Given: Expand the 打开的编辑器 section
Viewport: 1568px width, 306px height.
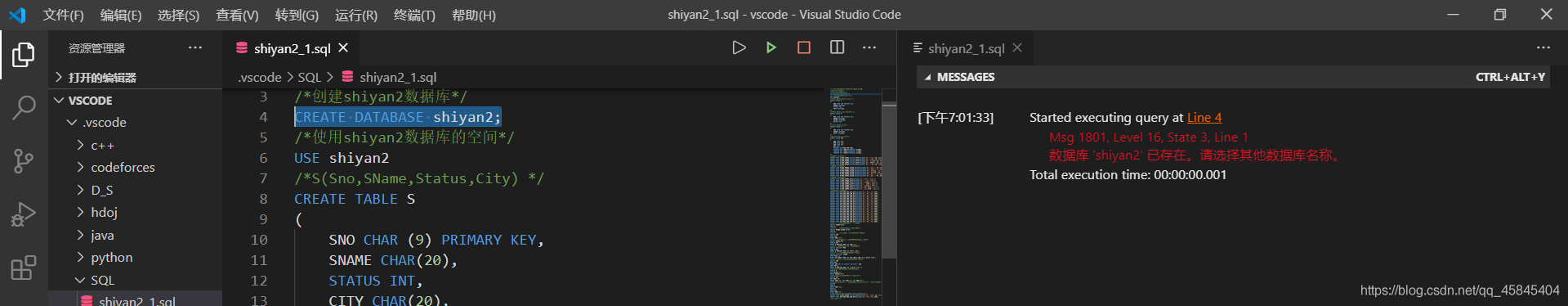Looking at the screenshot, I should pos(102,77).
